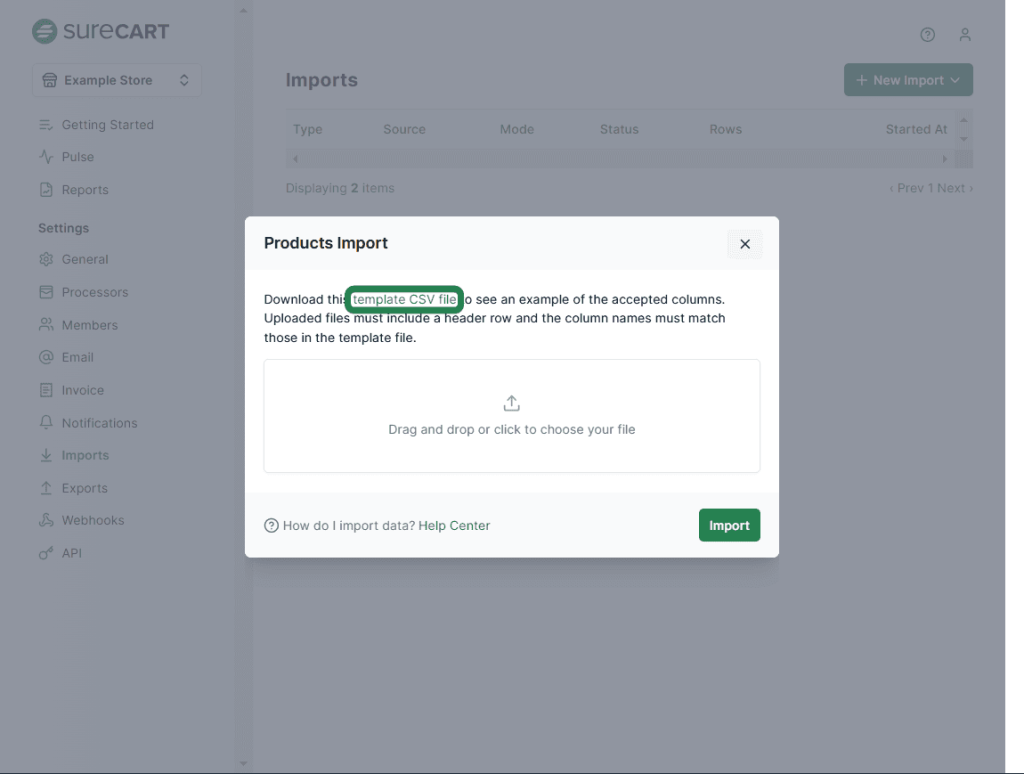The image size is (1024, 774).
Task: Open the help icon in top header
Action: tap(927, 35)
